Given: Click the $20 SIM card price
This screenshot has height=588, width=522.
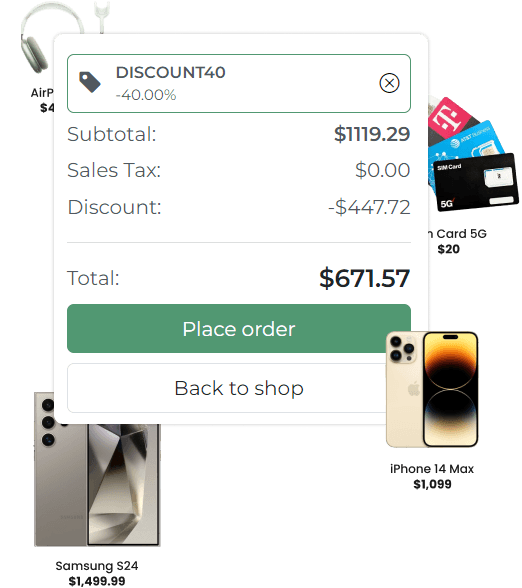Looking at the screenshot, I should point(448,249).
